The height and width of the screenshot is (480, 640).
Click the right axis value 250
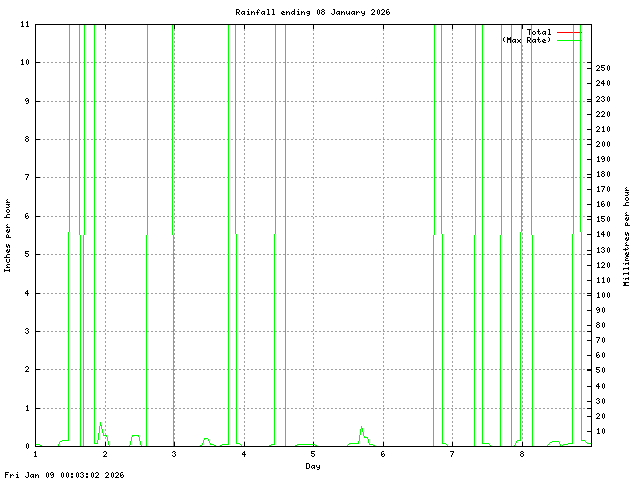(603, 68)
